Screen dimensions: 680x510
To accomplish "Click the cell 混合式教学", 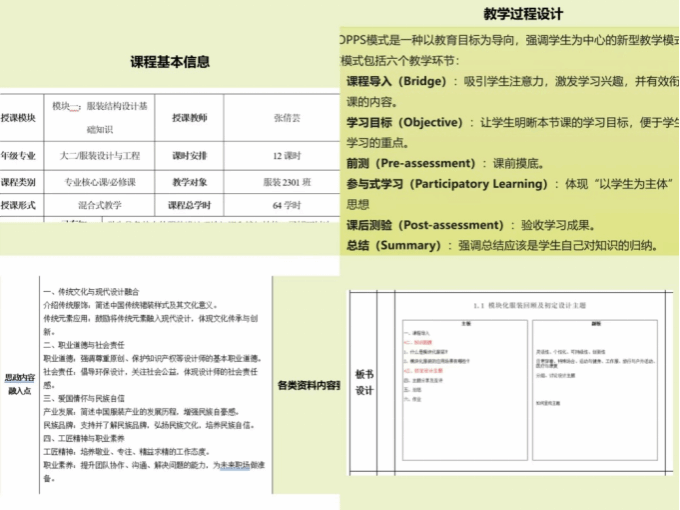I will tap(100, 205).
